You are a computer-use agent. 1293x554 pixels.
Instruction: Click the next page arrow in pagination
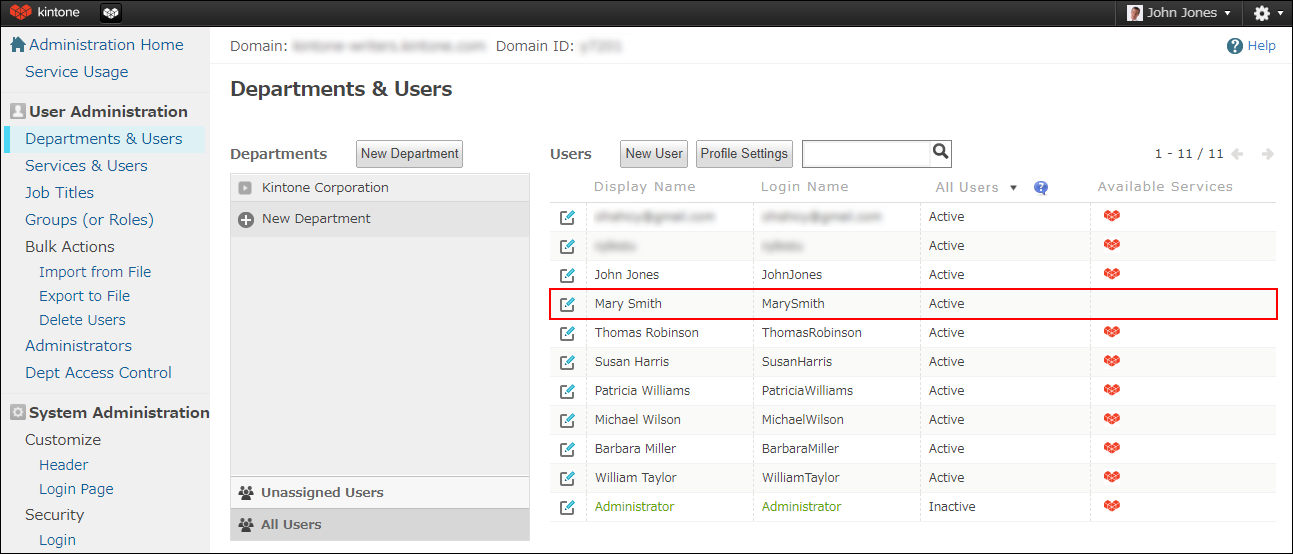pyautogui.click(x=1267, y=154)
